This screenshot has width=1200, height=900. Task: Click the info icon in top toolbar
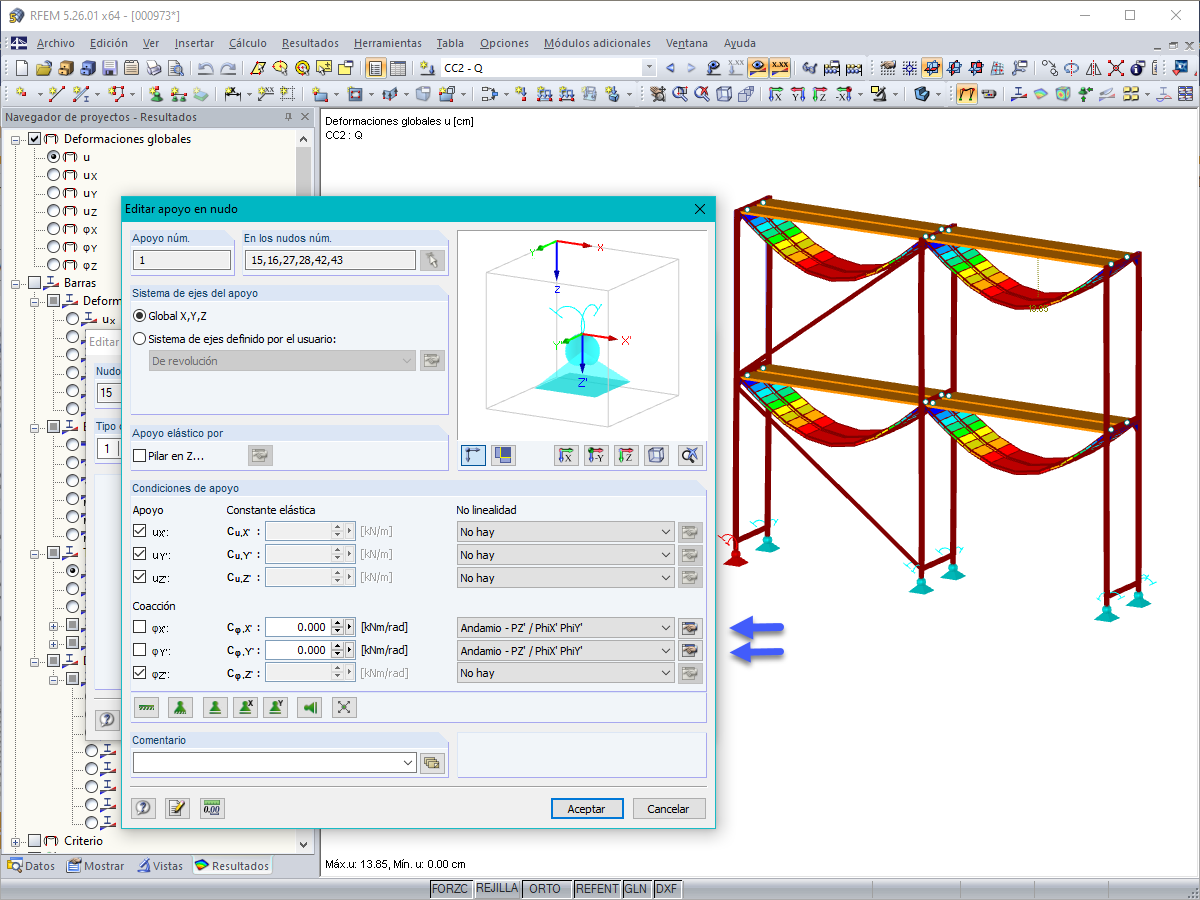(x=1137, y=68)
